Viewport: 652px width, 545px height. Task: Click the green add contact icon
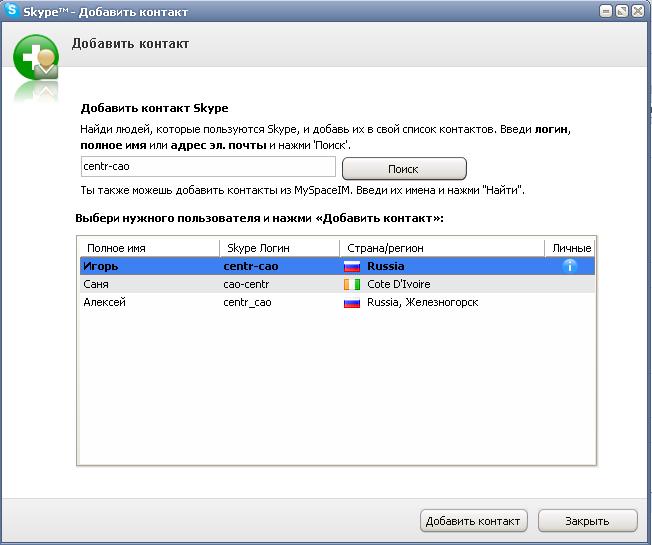(36, 57)
